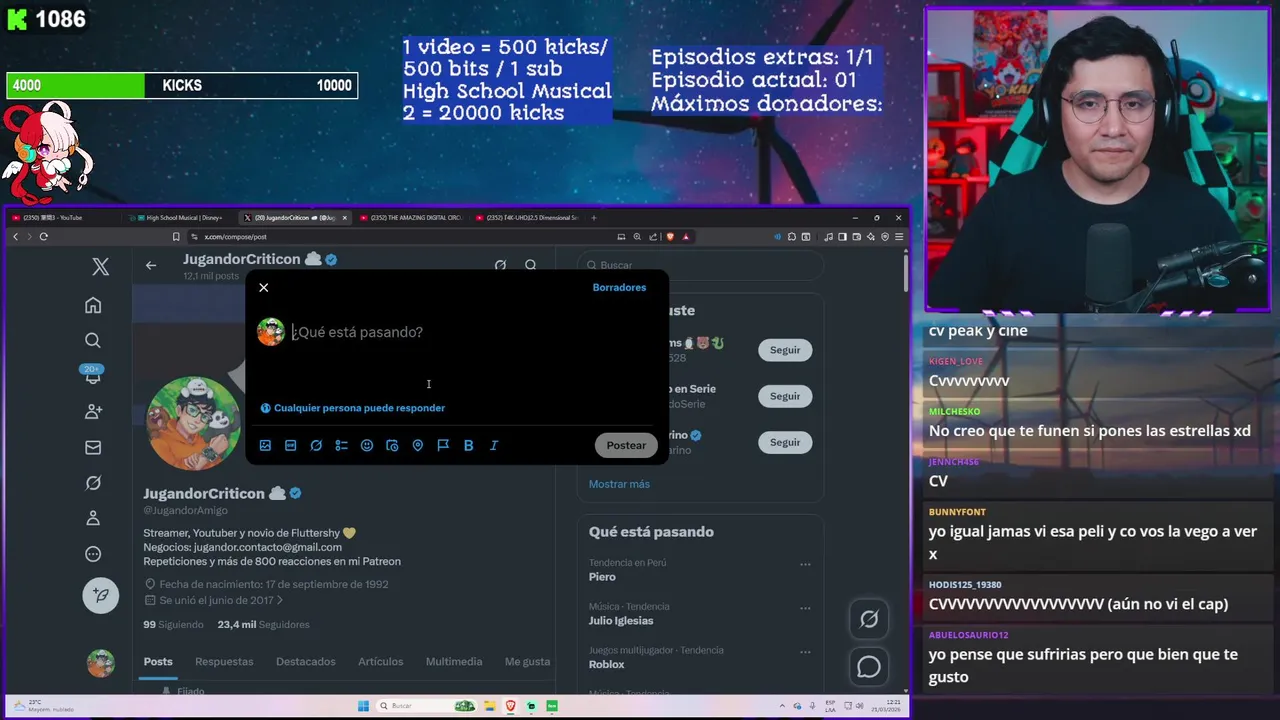Screen dimensions: 1280x720
Task: Click the Buscar search field on X
Action: click(700, 265)
